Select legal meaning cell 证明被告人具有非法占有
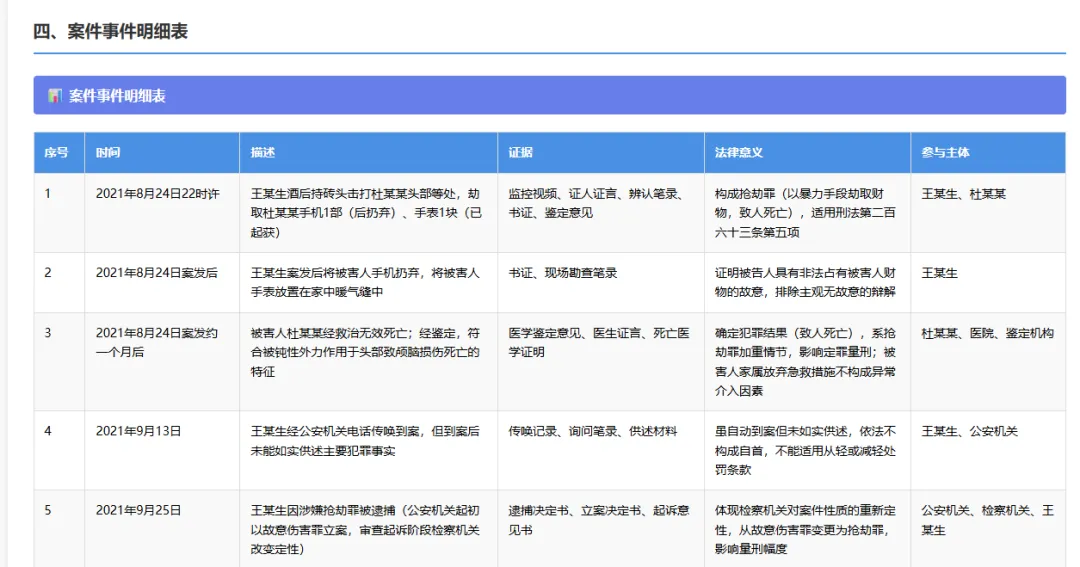The width and height of the screenshot is (1080, 567). coord(805,282)
